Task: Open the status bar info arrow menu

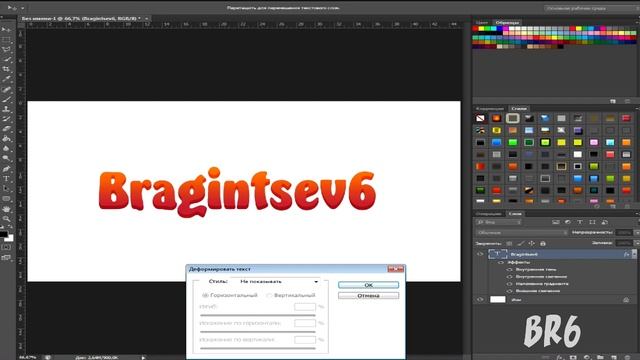Action: coord(143,358)
